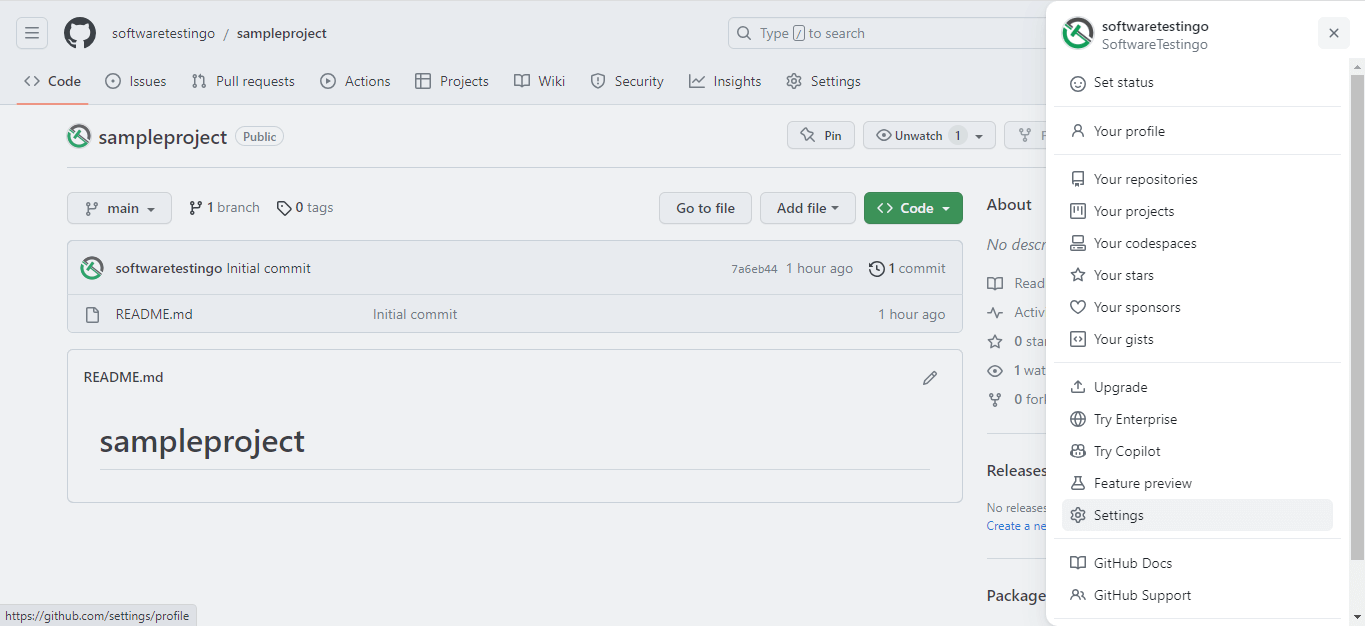Viewport: 1365px width, 626px height.
Task: Open the Pull requests tab
Action: [243, 81]
